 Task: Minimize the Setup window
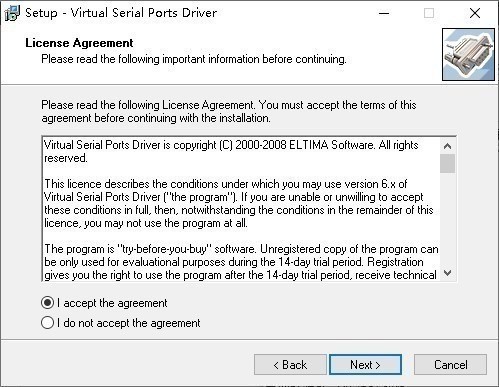pyautogui.click(x=384, y=13)
